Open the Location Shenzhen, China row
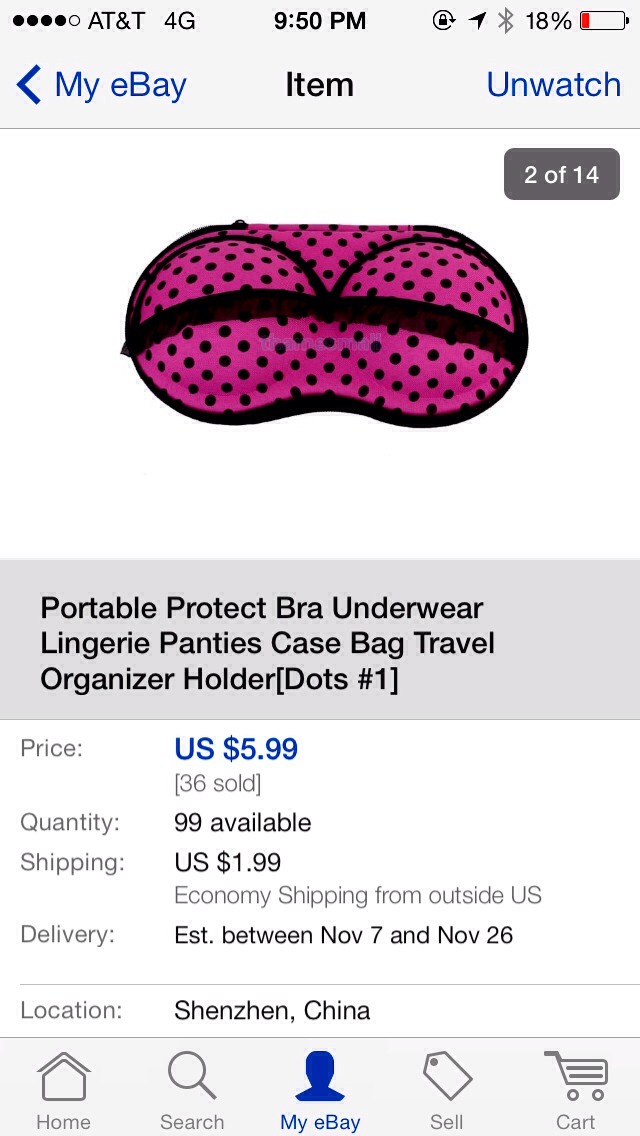Viewport: 640px width, 1136px height. [x=320, y=1011]
